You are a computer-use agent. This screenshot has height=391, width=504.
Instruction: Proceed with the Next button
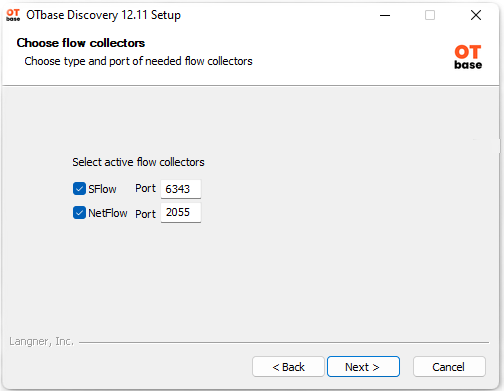(x=363, y=367)
